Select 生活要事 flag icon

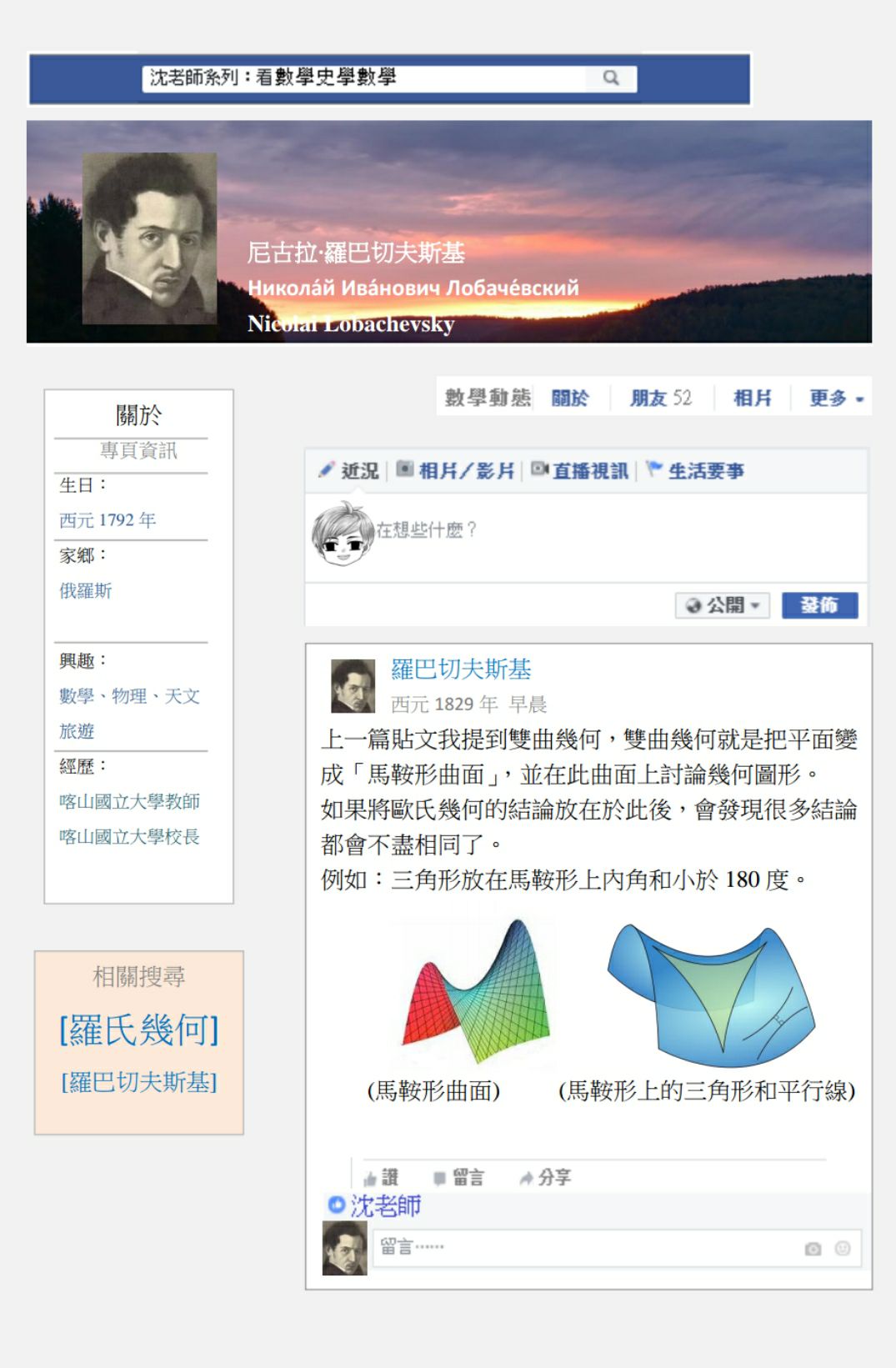pos(655,469)
